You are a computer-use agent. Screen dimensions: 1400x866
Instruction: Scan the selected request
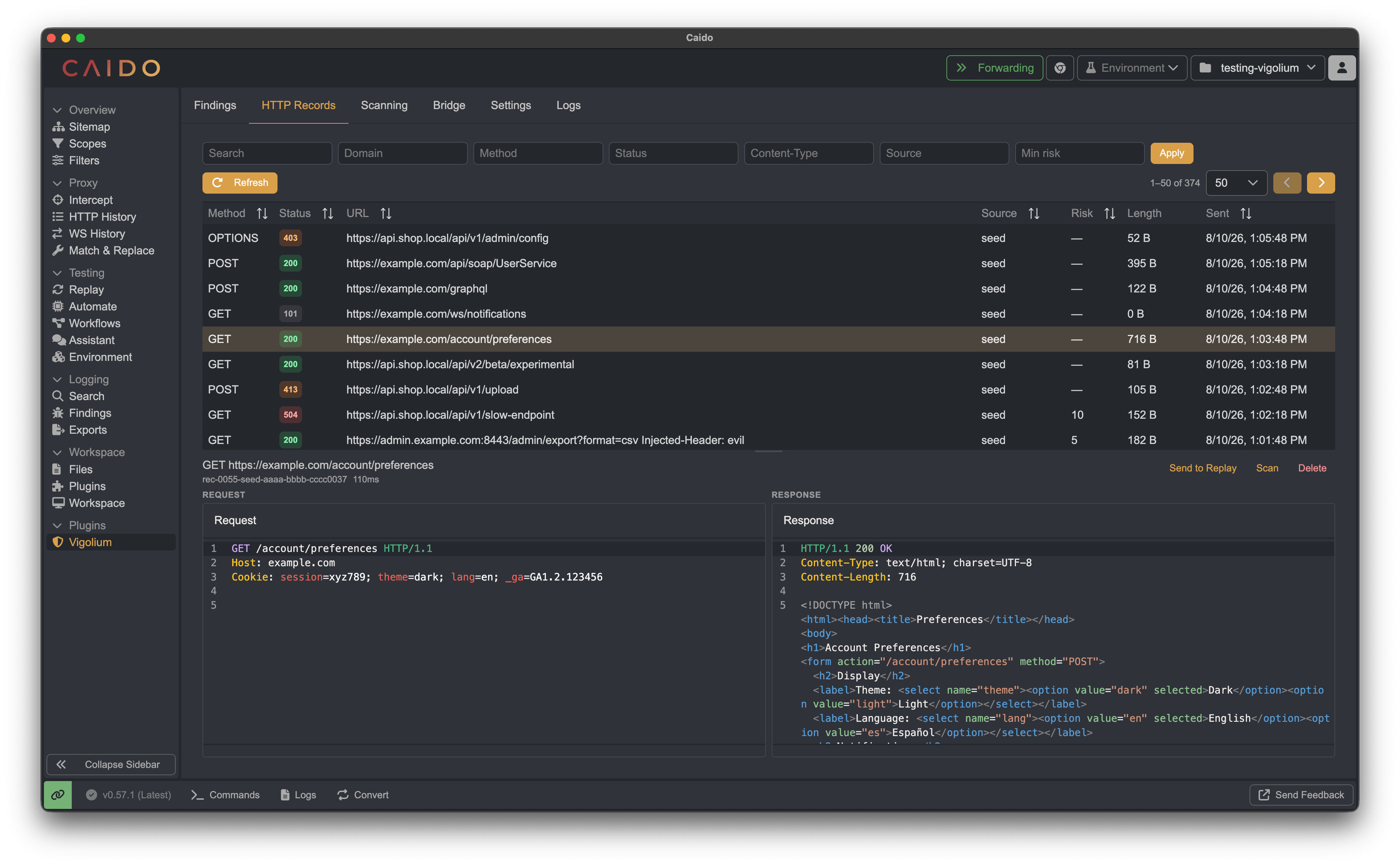click(x=1267, y=468)
